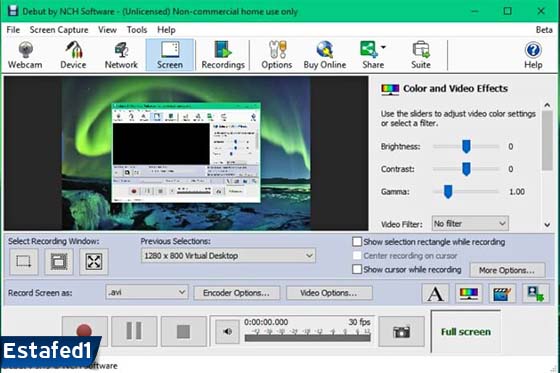Enable Show selection rectangle while recording
This screenshot has width=560, height=373.
coord(357,242)
